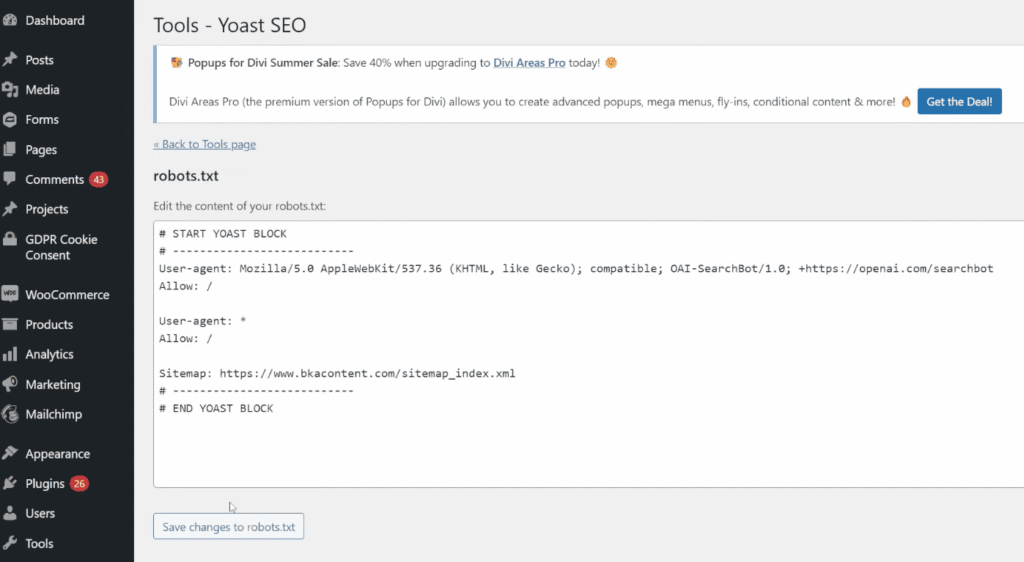
Task: Click the Posts pushpin icon
Action: 10,60
